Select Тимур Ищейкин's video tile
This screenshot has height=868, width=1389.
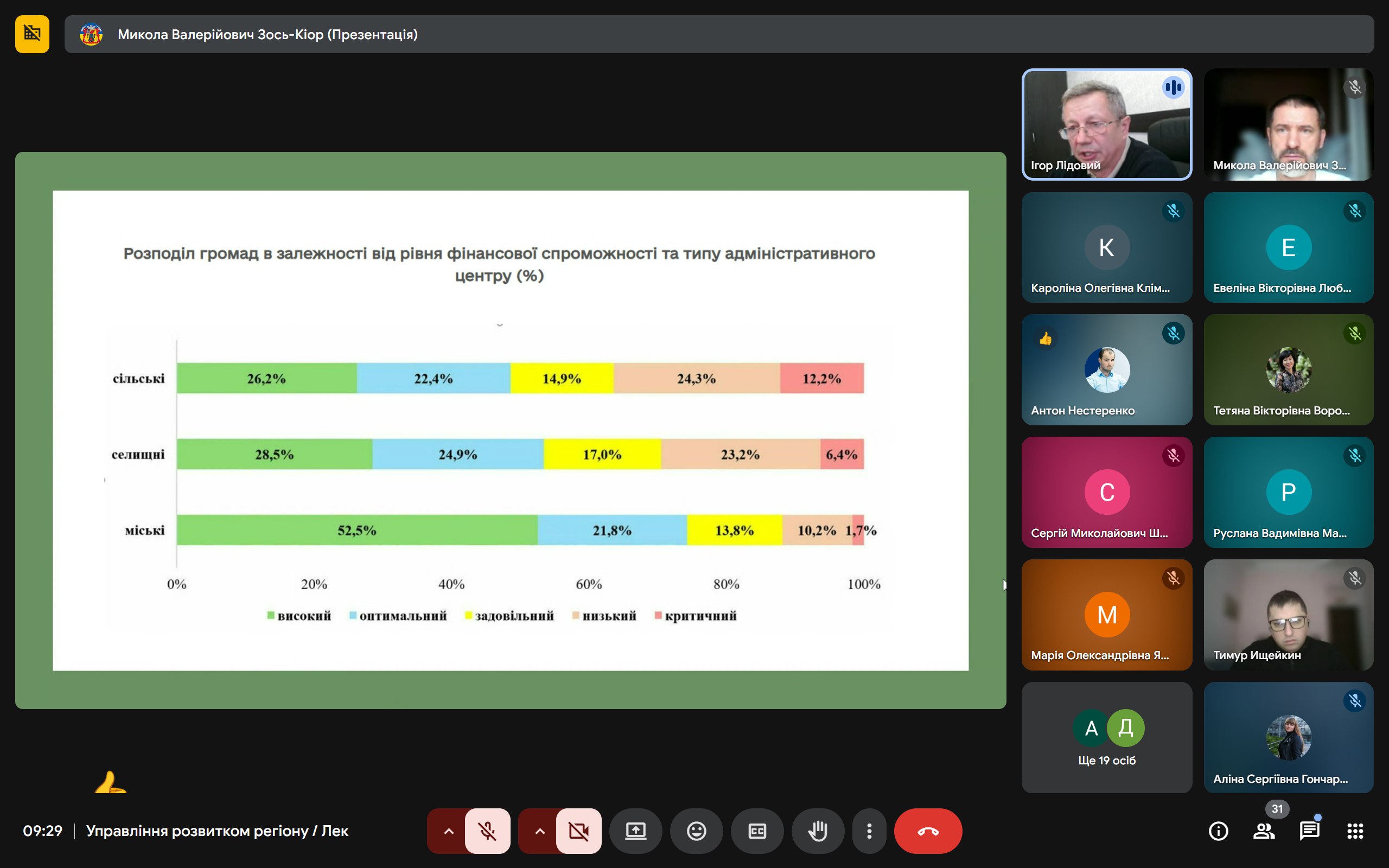click(x=1288, y=614)
